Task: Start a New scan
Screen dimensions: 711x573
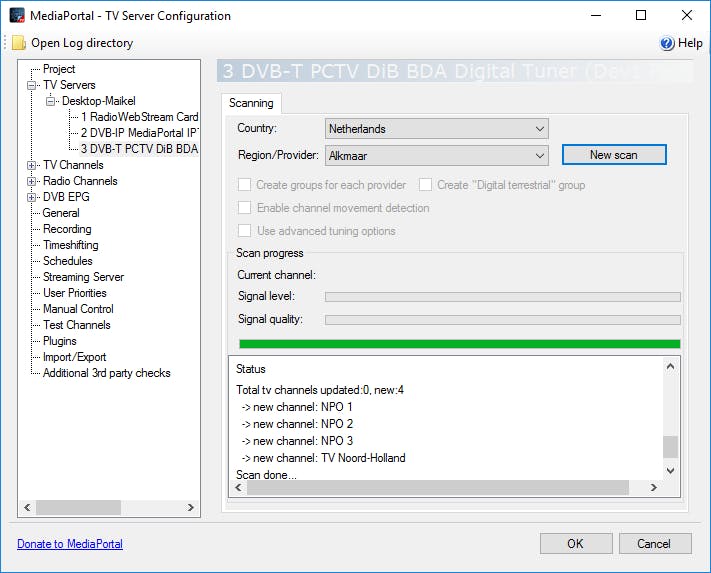Action: [614, 155]
